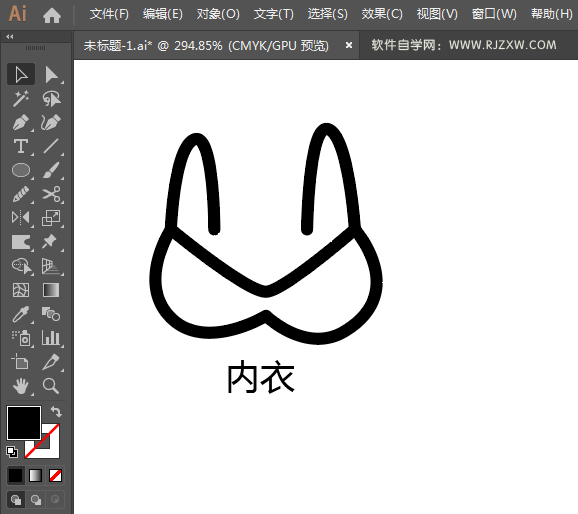Open the 效果(C) menu

382,14
